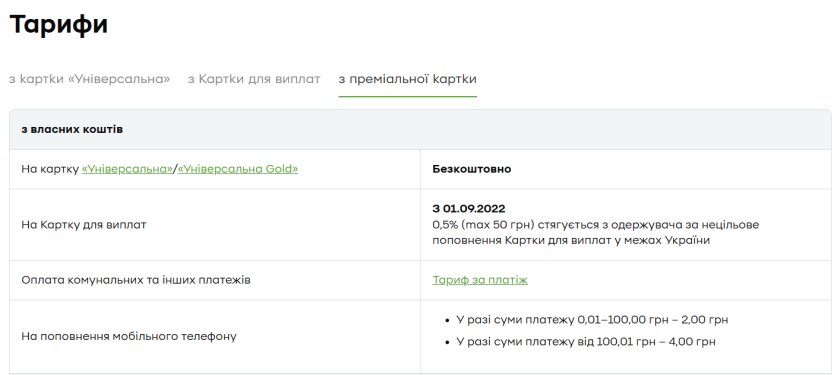
Task: Open the Тариф за платіж link
Action: pyautogui.click(x=480, y=280)
